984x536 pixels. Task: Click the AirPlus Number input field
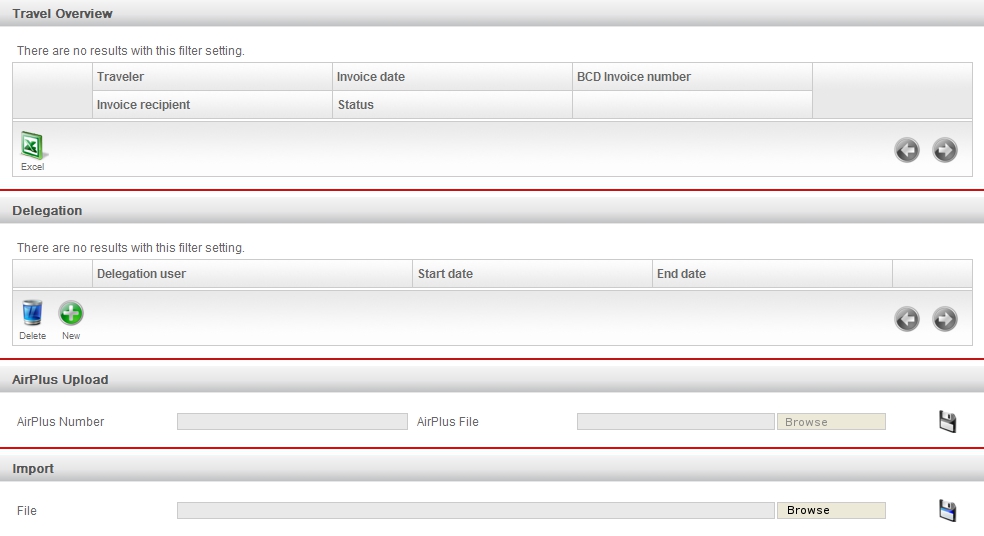[x=292, y=422]
